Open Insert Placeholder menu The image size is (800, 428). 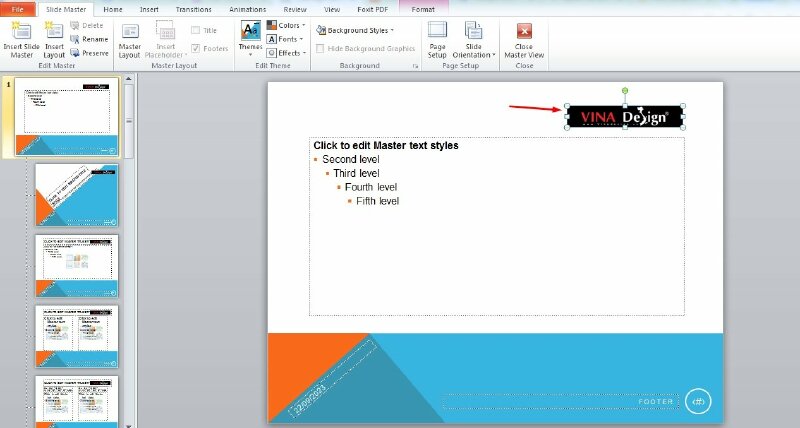click(166, 40)
